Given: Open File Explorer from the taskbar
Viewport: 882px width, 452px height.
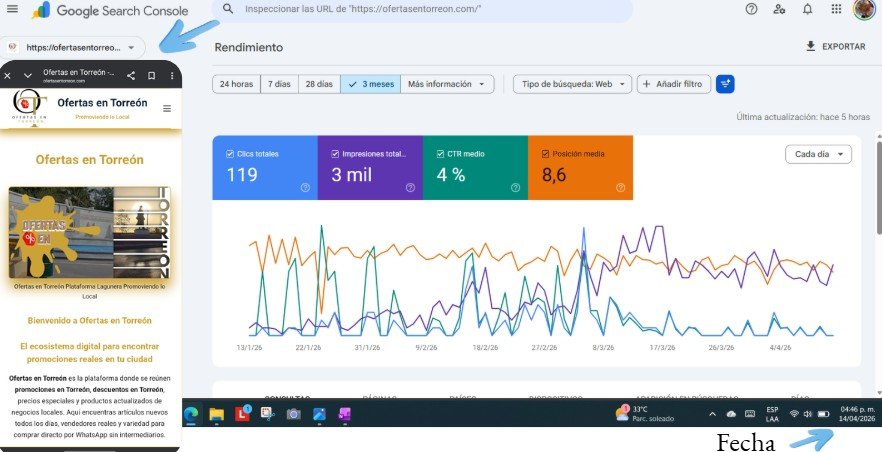Looking at the screenshot, I should coord(217,414).
